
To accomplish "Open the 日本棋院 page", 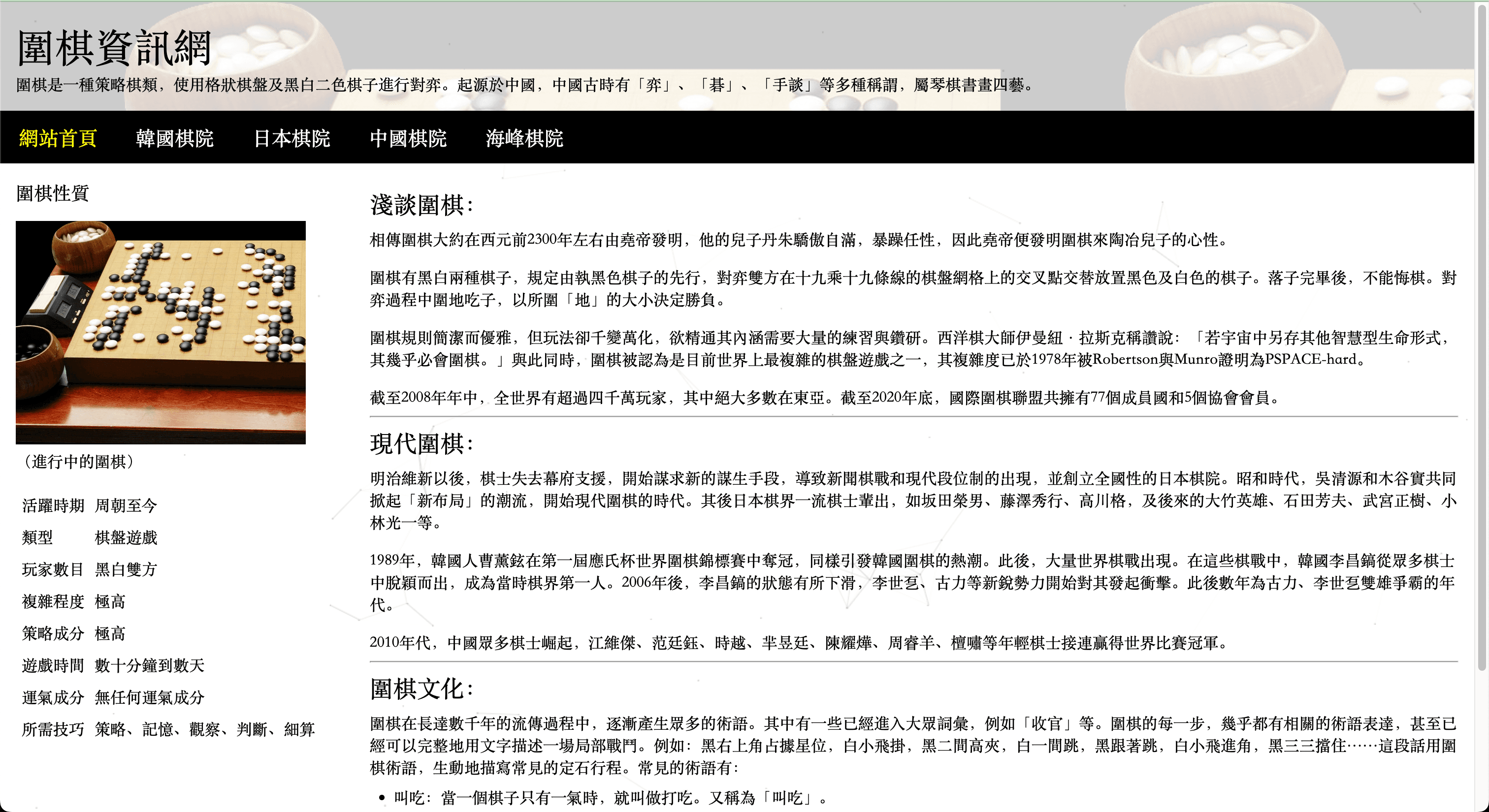I will click(292, 139).
